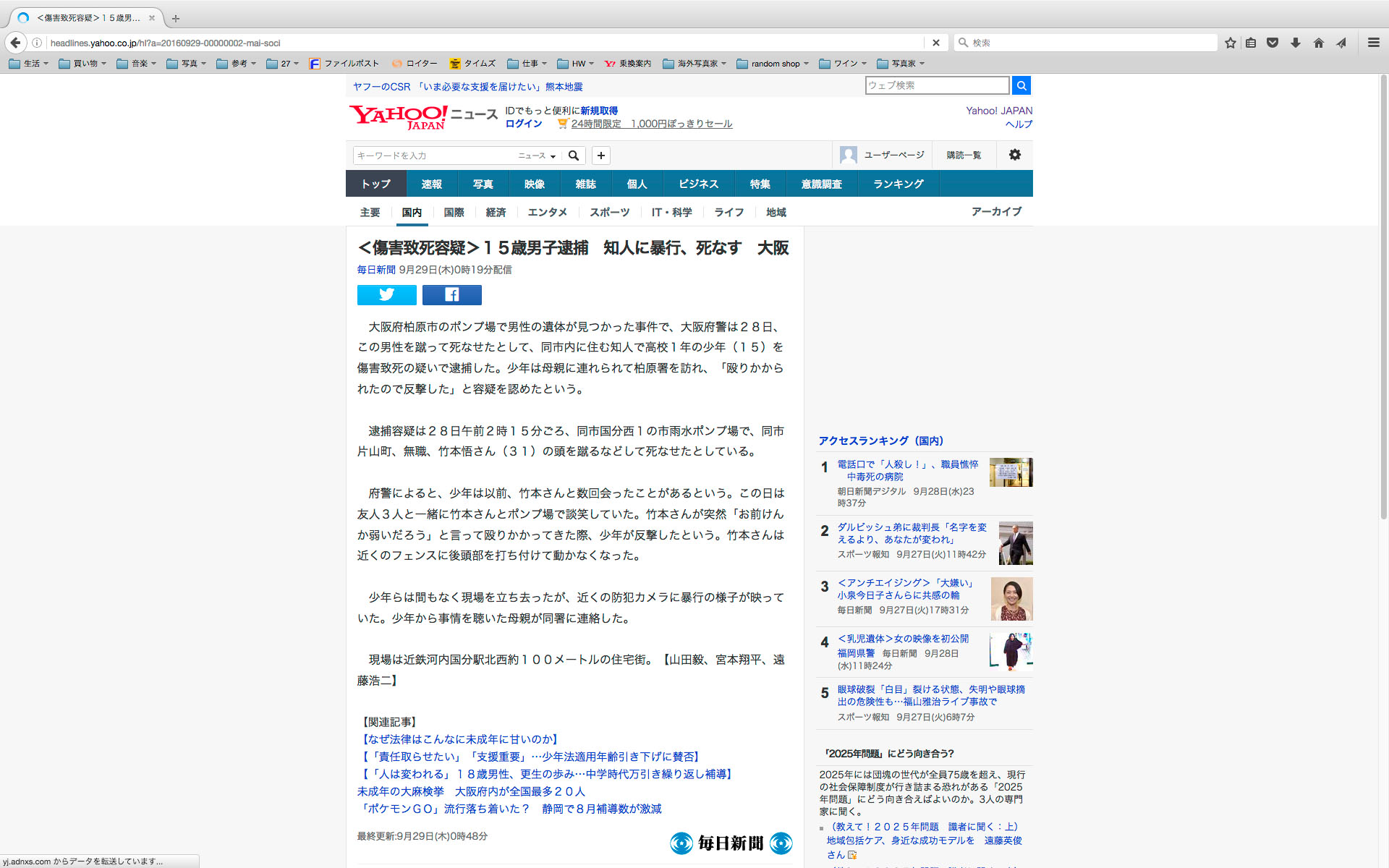Open the ログイン link

(523, 124)
